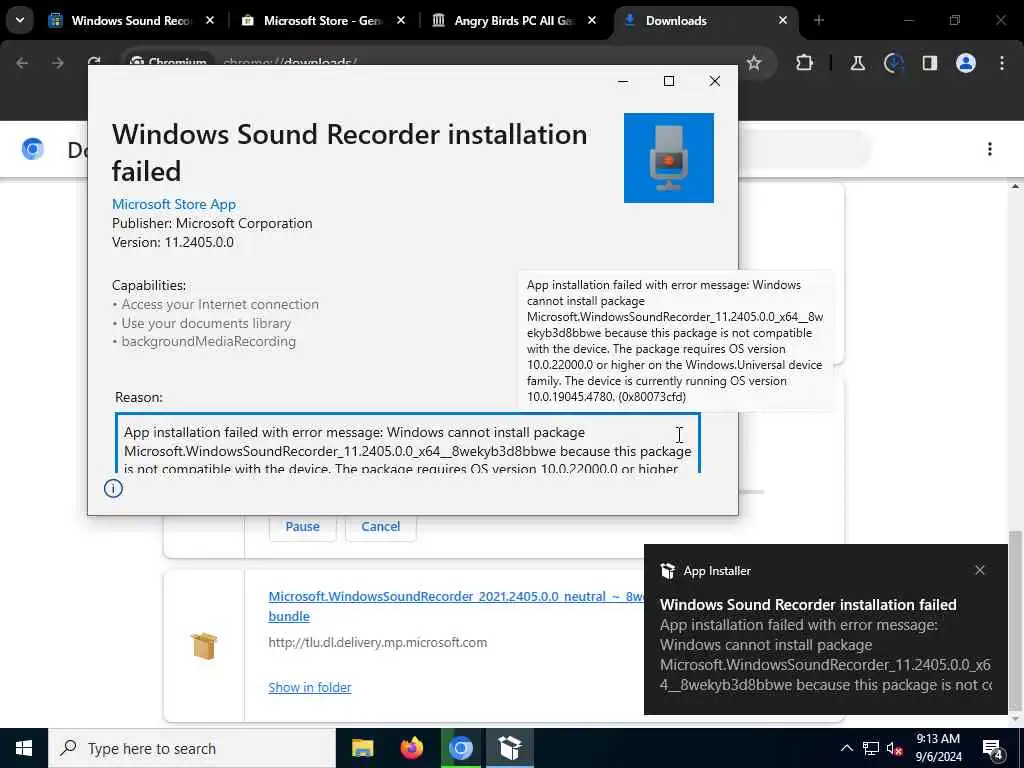Open the tab search dropdown arrow

pyautogui.click(x=20, y=20)
